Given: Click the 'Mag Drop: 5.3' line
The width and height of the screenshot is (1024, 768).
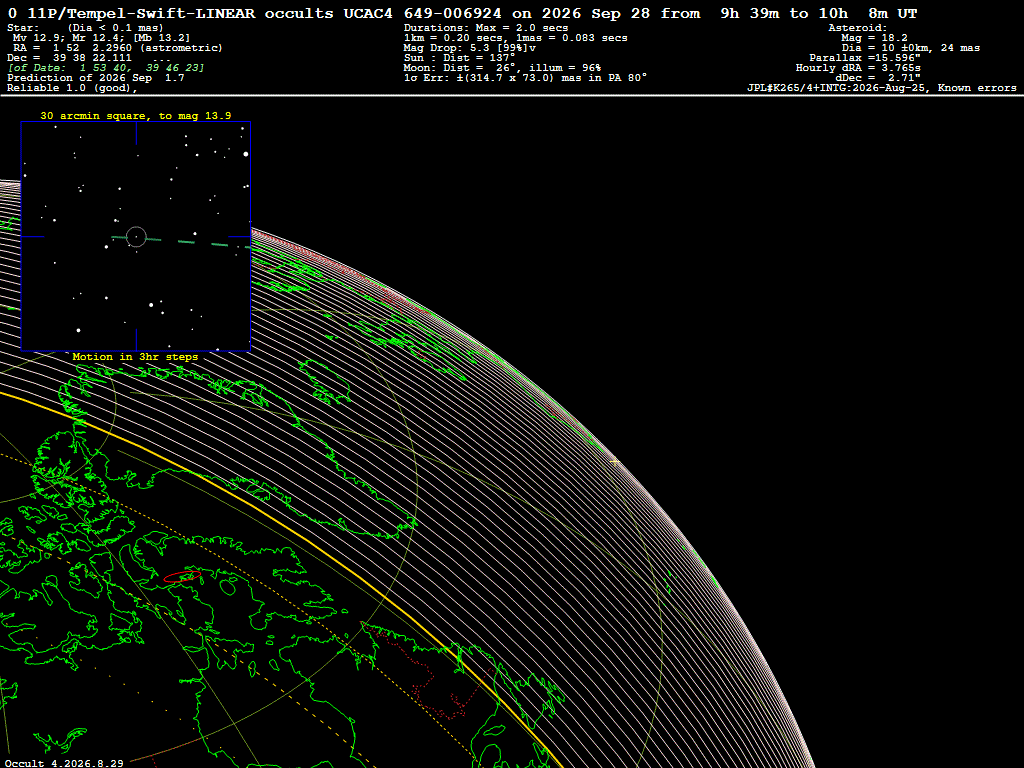Looking at the screenshot, I should pos(470,48).
